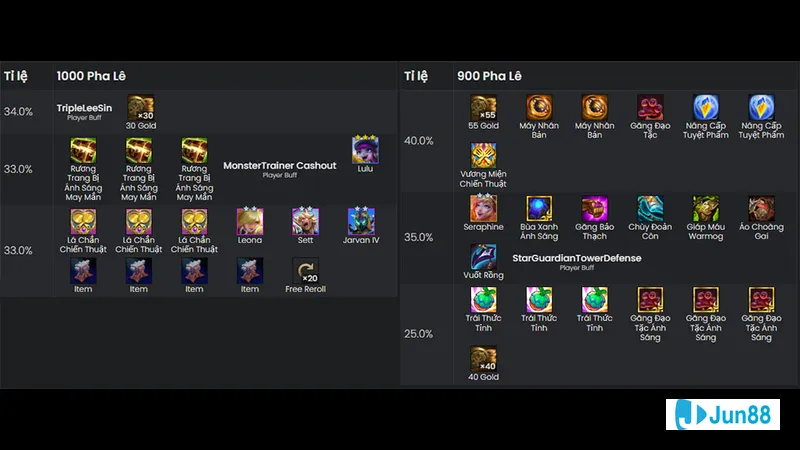Click the TripleLeeSin player buff label
The width and height of the screenshot is (800, 450).
coord(84,108)
